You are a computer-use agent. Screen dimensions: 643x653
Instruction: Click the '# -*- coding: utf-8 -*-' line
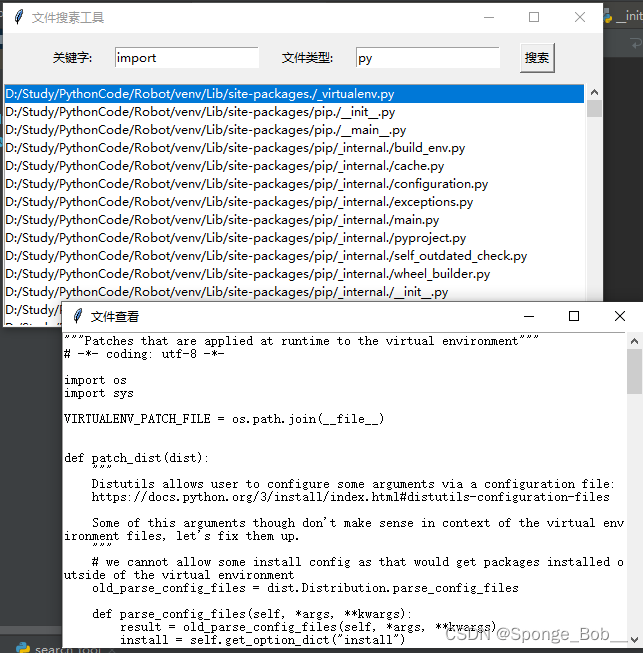tap(144, 354)
